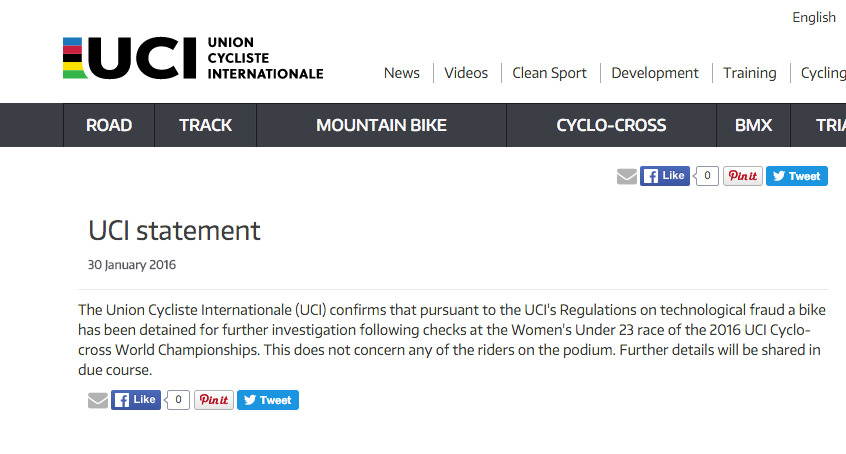Open the Training link
The image size is (846, 454).
coord(750,73)
